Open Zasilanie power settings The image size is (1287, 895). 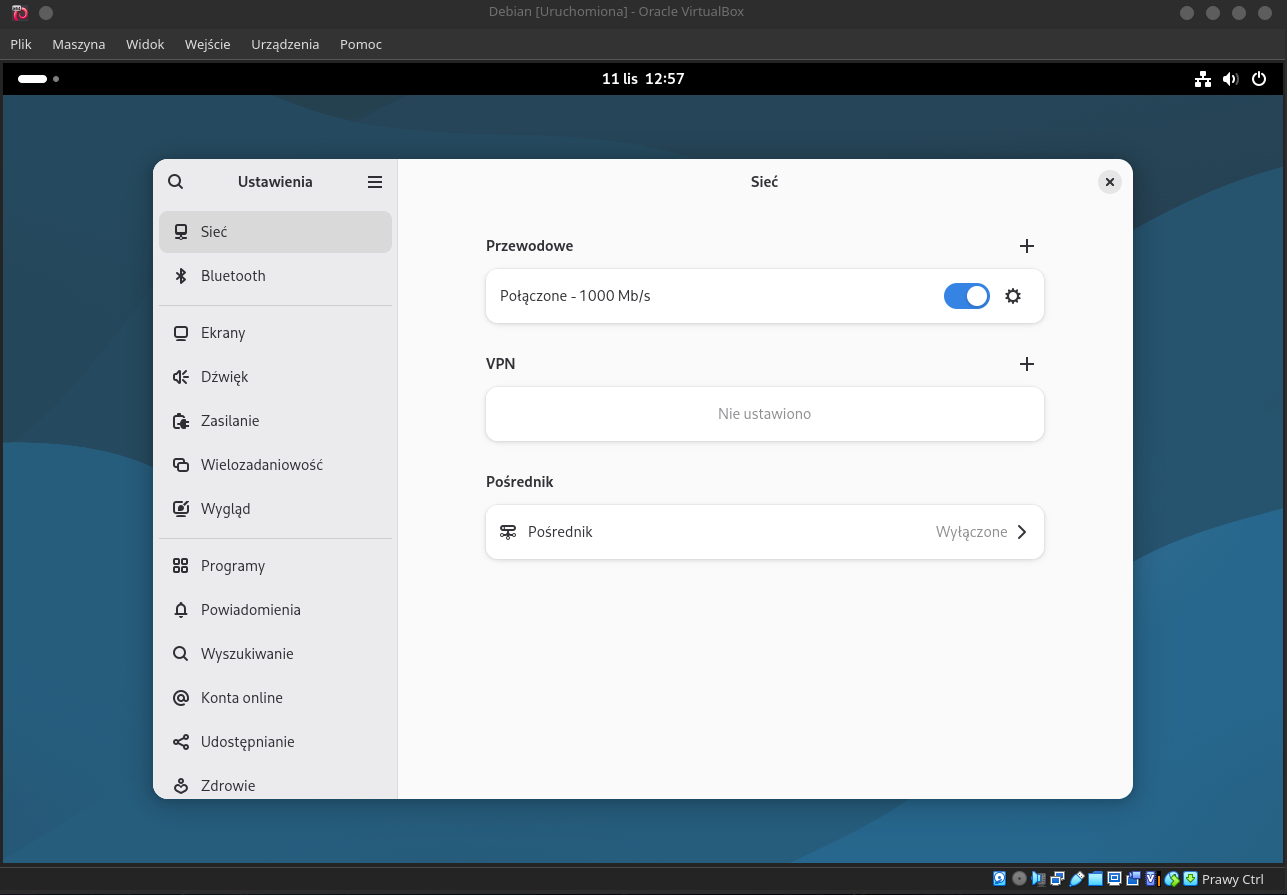[275, 421]
